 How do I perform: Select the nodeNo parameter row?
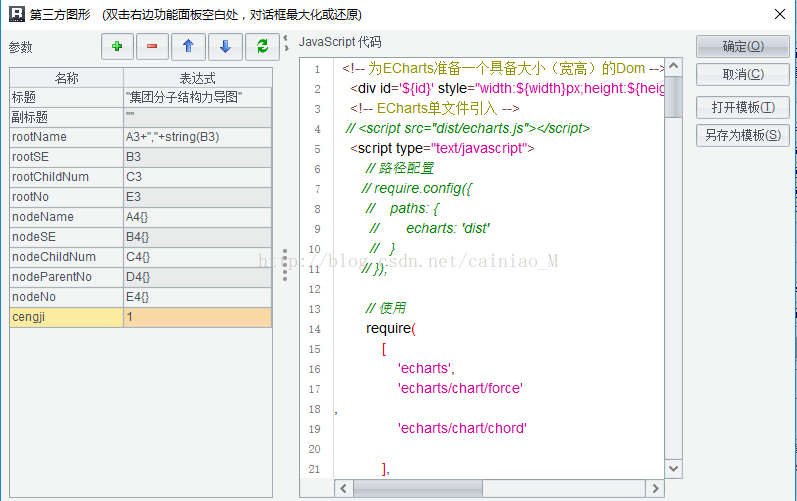(67, 297)
